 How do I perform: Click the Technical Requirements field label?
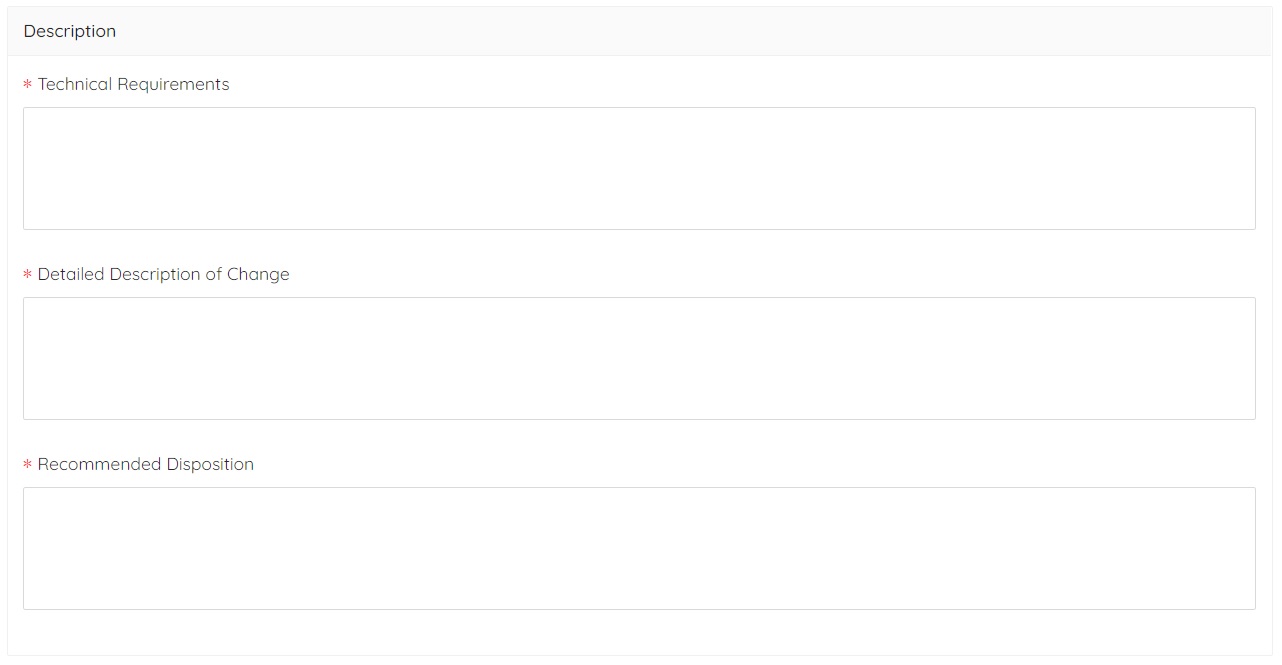133,84
